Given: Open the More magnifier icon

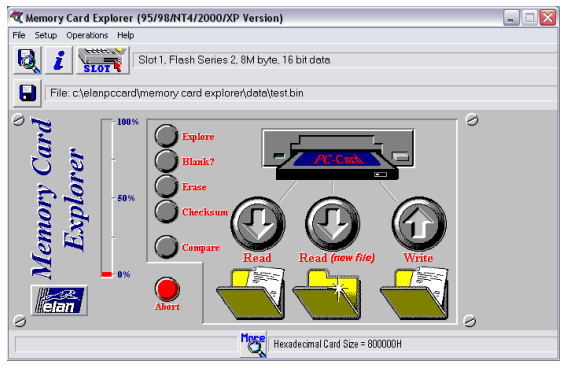Looking at the screenshot, I should click(x=253, y=345).
